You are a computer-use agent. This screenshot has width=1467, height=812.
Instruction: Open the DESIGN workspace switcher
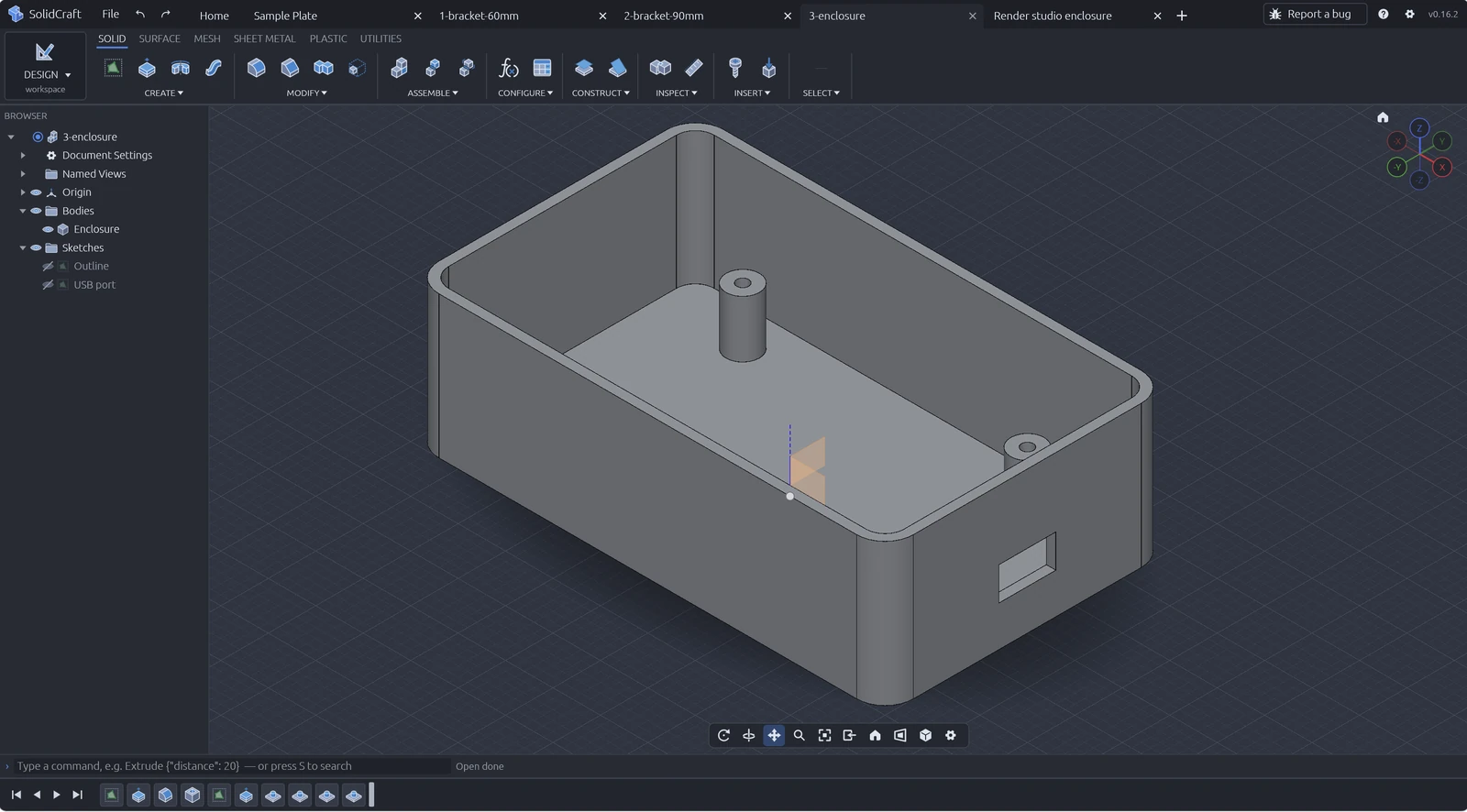(x=45, y=66)
